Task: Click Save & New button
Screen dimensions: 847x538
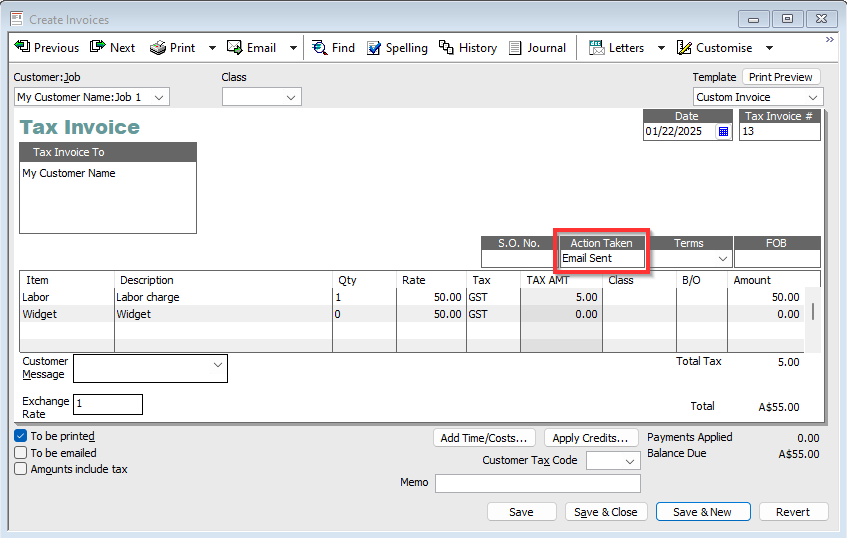Action: (703, 512)
